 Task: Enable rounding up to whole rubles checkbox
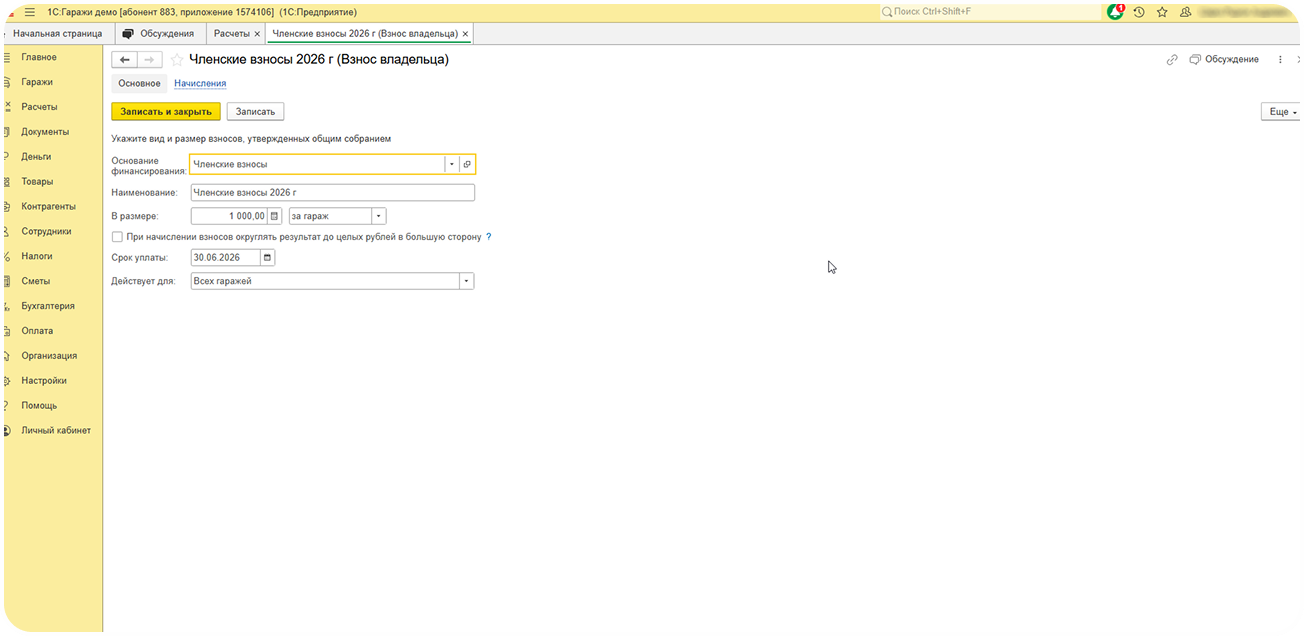[117, 237]
